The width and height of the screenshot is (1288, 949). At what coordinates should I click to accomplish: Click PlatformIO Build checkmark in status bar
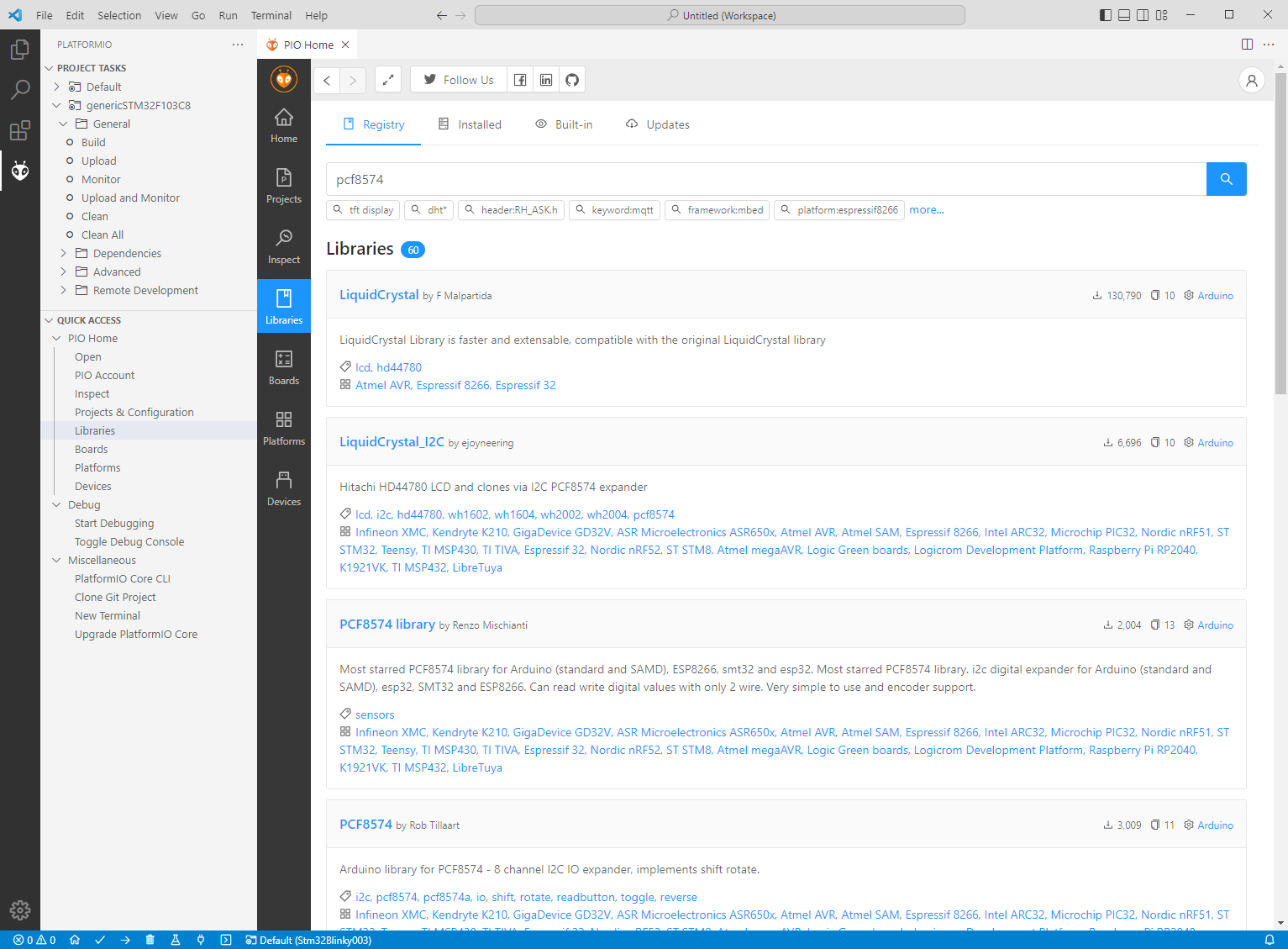pyautogui.click(x=100, y=940)
